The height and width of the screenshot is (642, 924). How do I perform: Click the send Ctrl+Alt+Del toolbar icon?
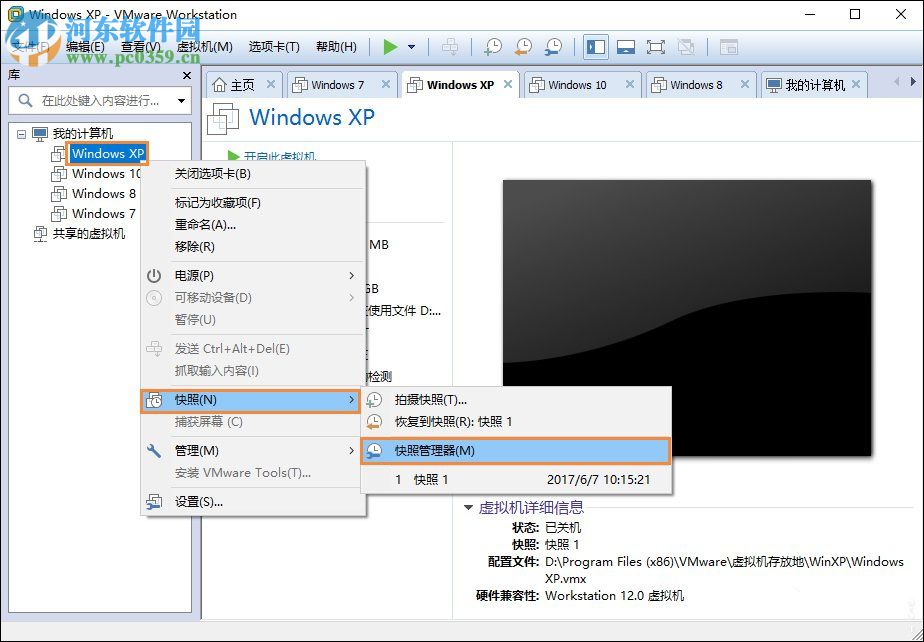pos(450,46)
